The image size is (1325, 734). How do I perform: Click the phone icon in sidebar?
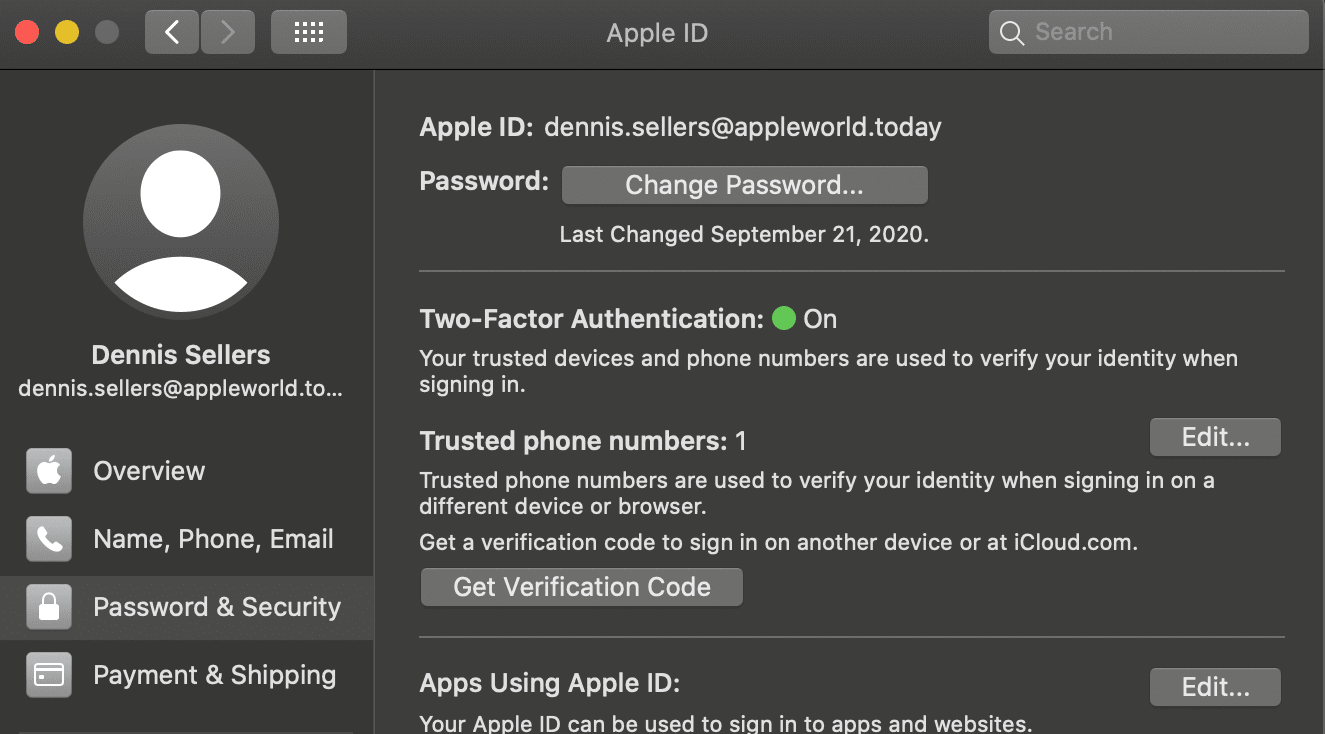(x=49, y=539)
